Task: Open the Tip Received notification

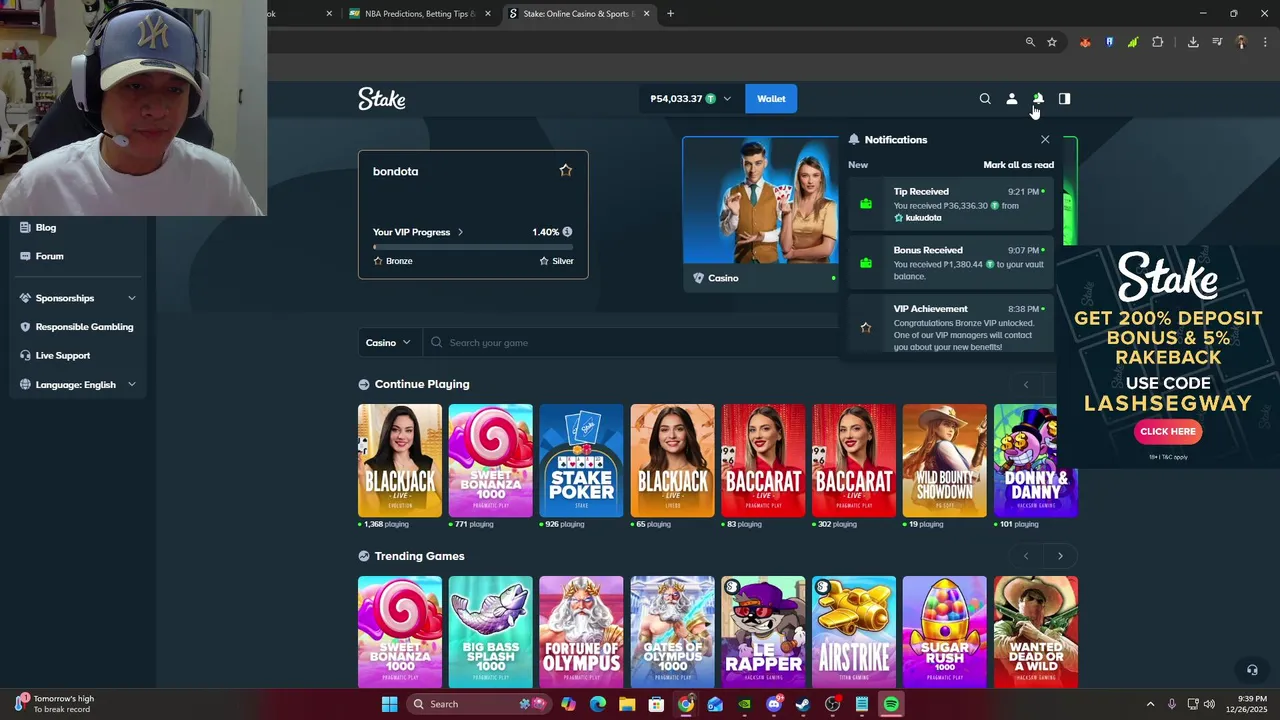Action: click(x=951, y=204)
